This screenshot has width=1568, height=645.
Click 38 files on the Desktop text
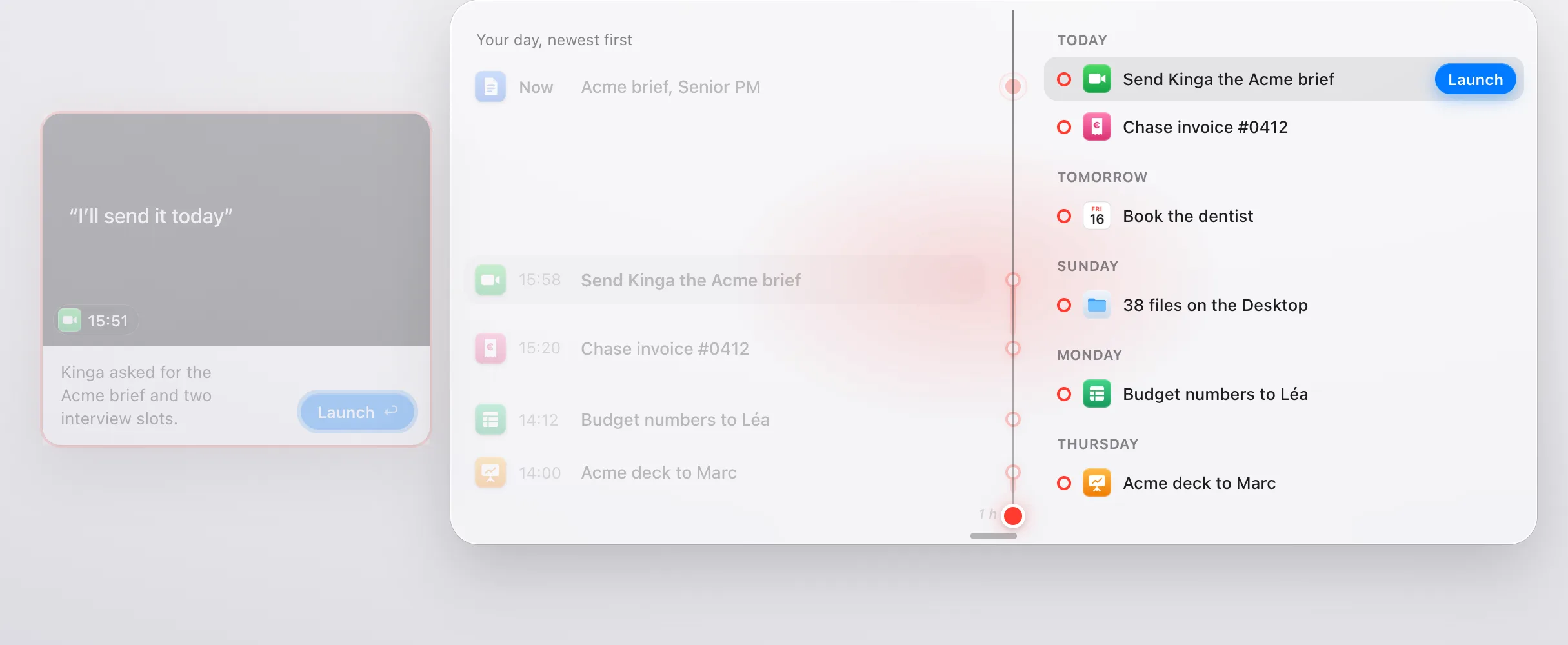(x=1215, y=305)
